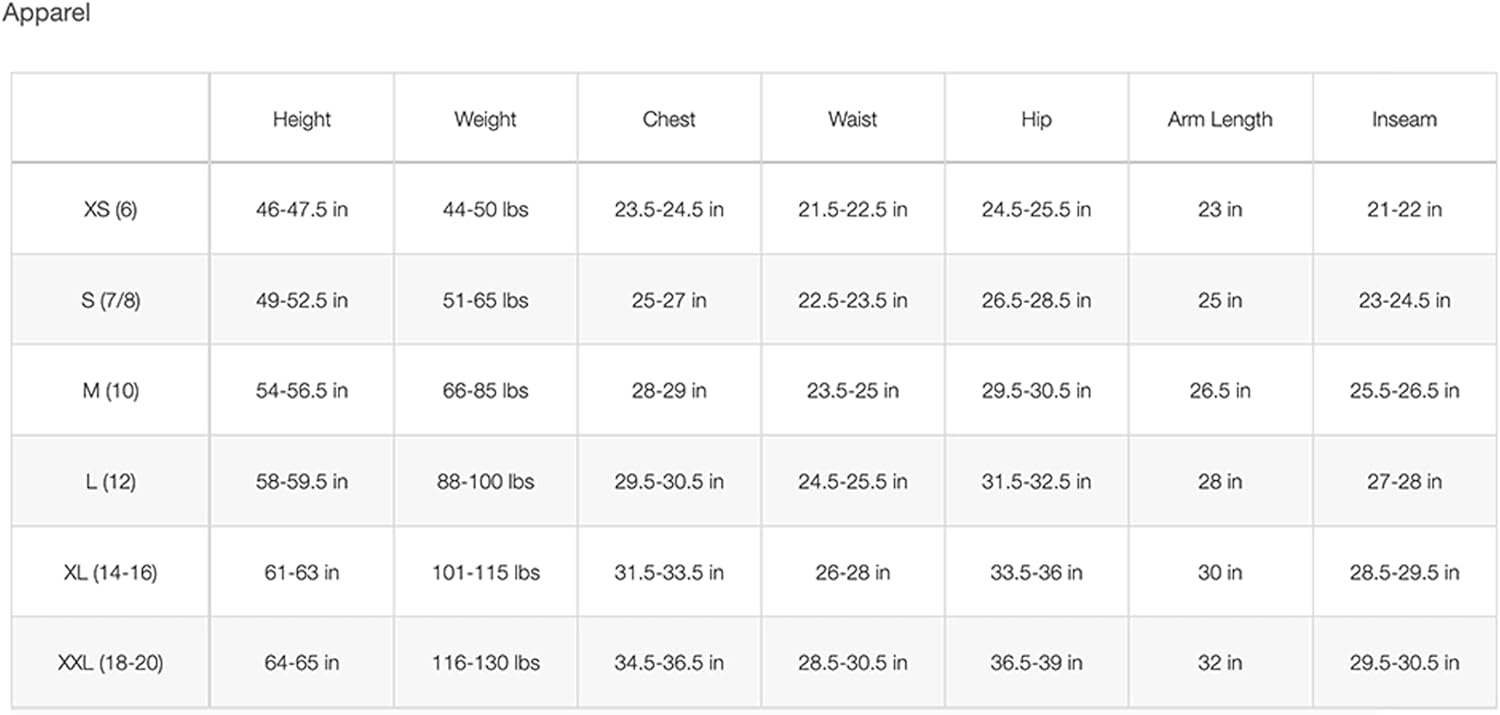
Task: Click the Apparel heading text
Action: click(46, 16)
